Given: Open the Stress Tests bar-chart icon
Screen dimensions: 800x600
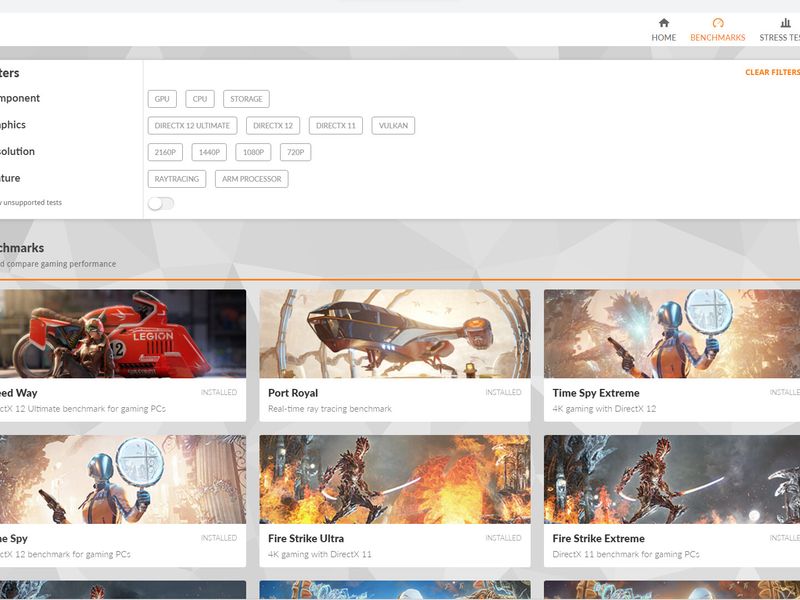Looking at the screenshot, I should pos(786,22).
